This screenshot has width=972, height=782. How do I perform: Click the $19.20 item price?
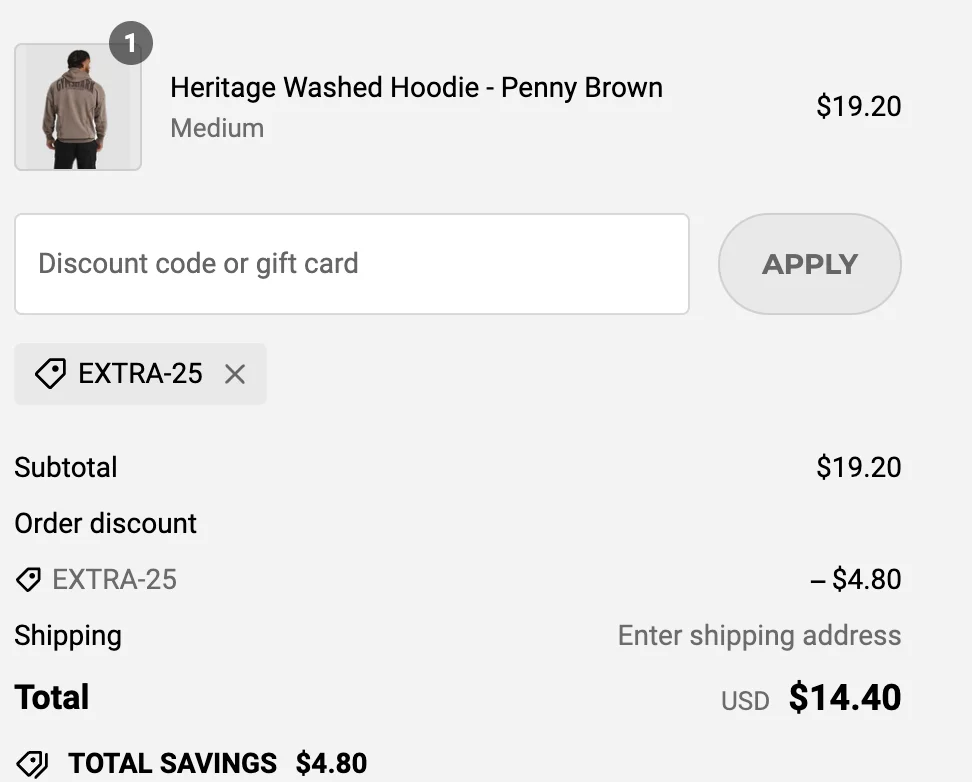(859, 106)
